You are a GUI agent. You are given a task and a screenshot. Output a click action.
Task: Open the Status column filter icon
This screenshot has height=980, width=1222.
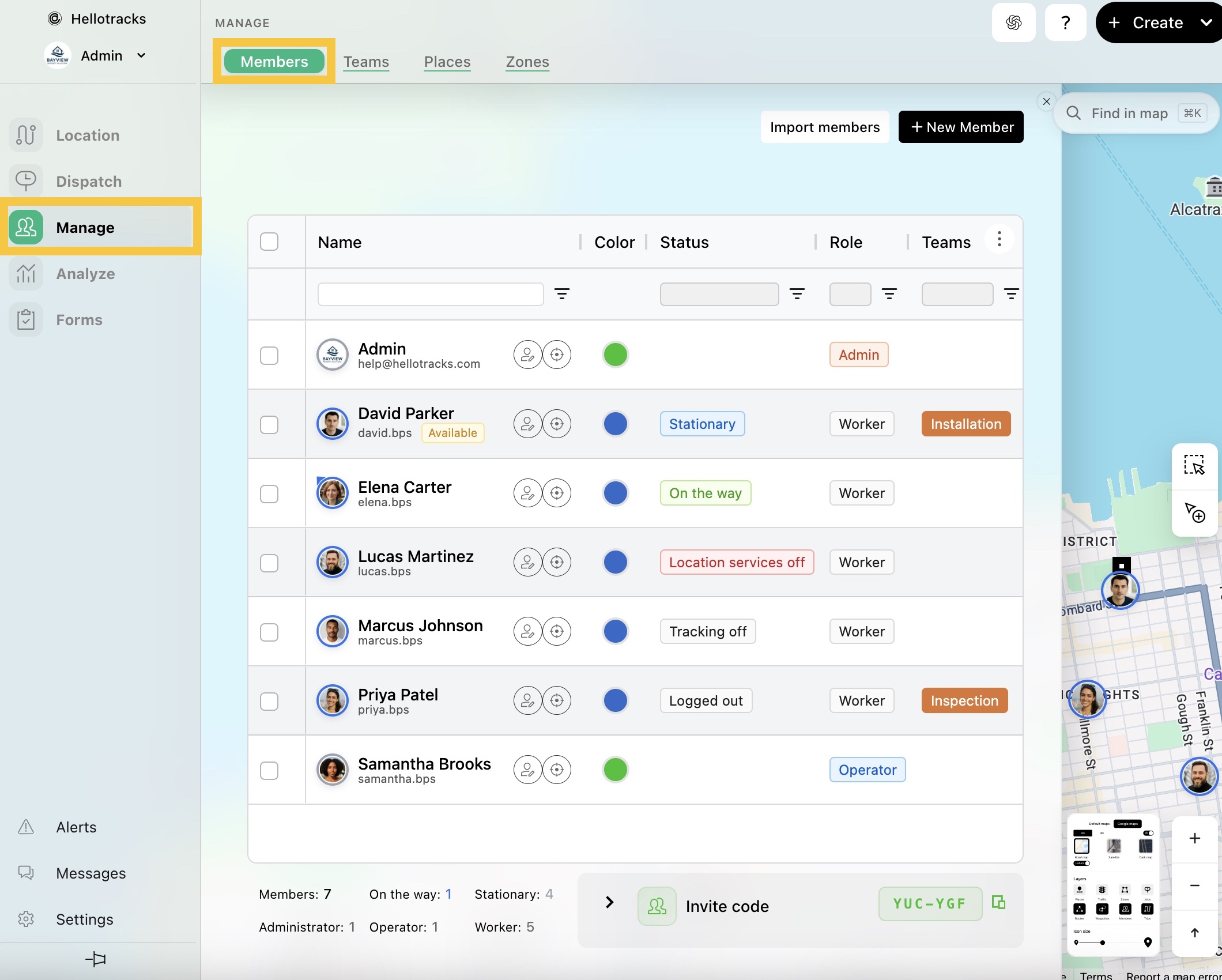[x=797, y=294]
